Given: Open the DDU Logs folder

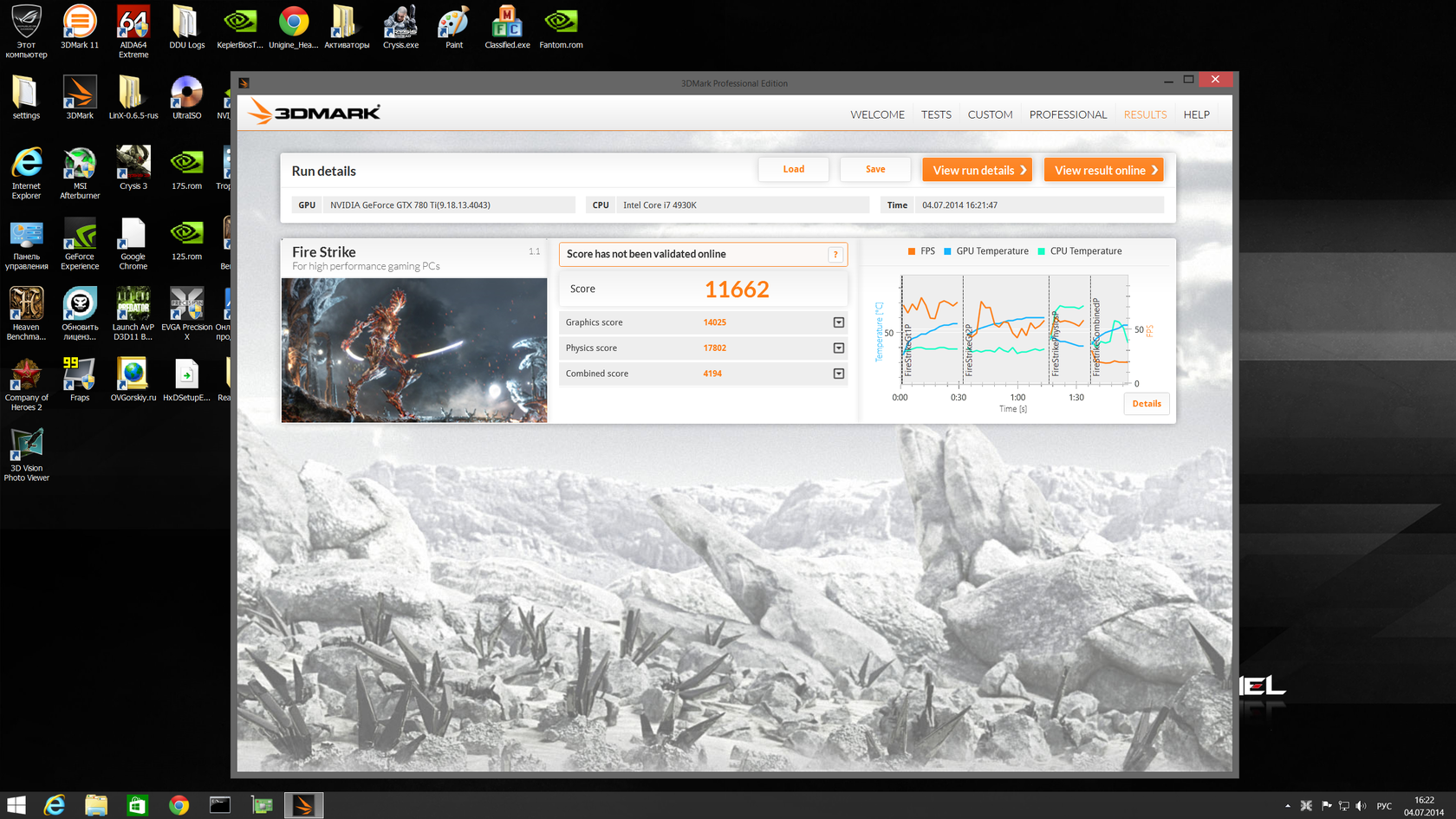Looking at the screenshot, I should pos(186,27).
